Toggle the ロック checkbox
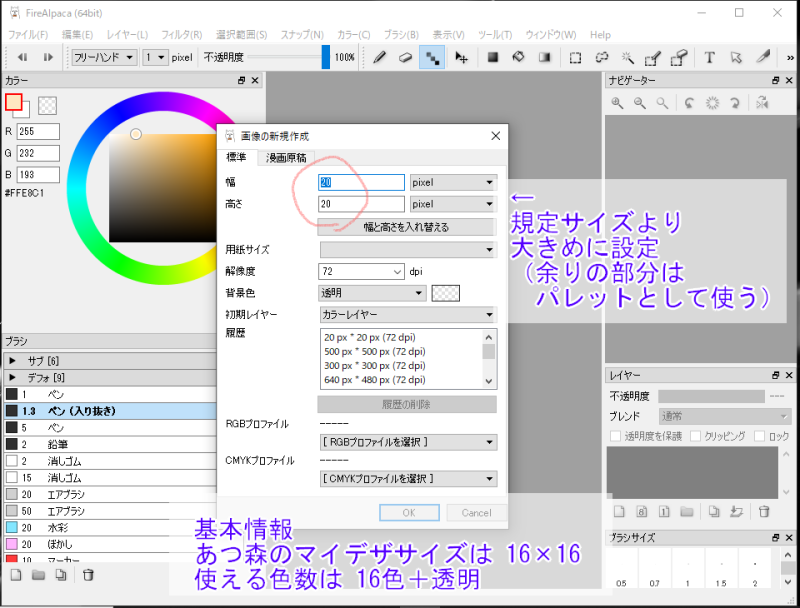Screen dimensions: 800x608 click(760, 436)
